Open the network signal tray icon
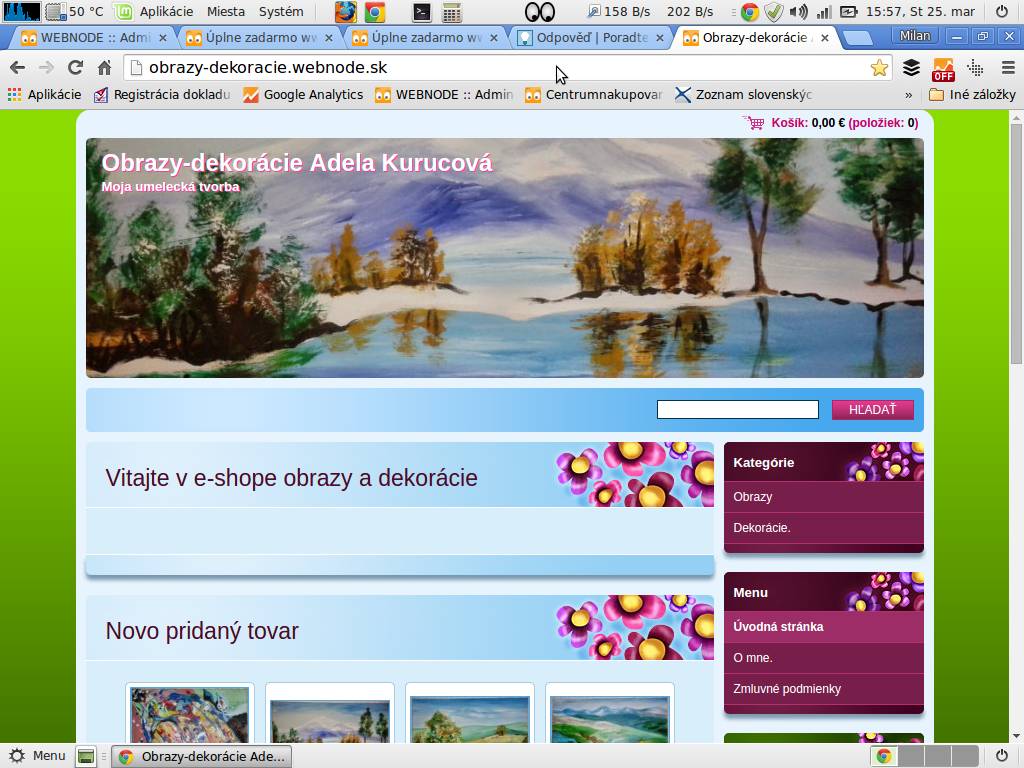This screenshot has width=1024, height=768. coord(824,12)
